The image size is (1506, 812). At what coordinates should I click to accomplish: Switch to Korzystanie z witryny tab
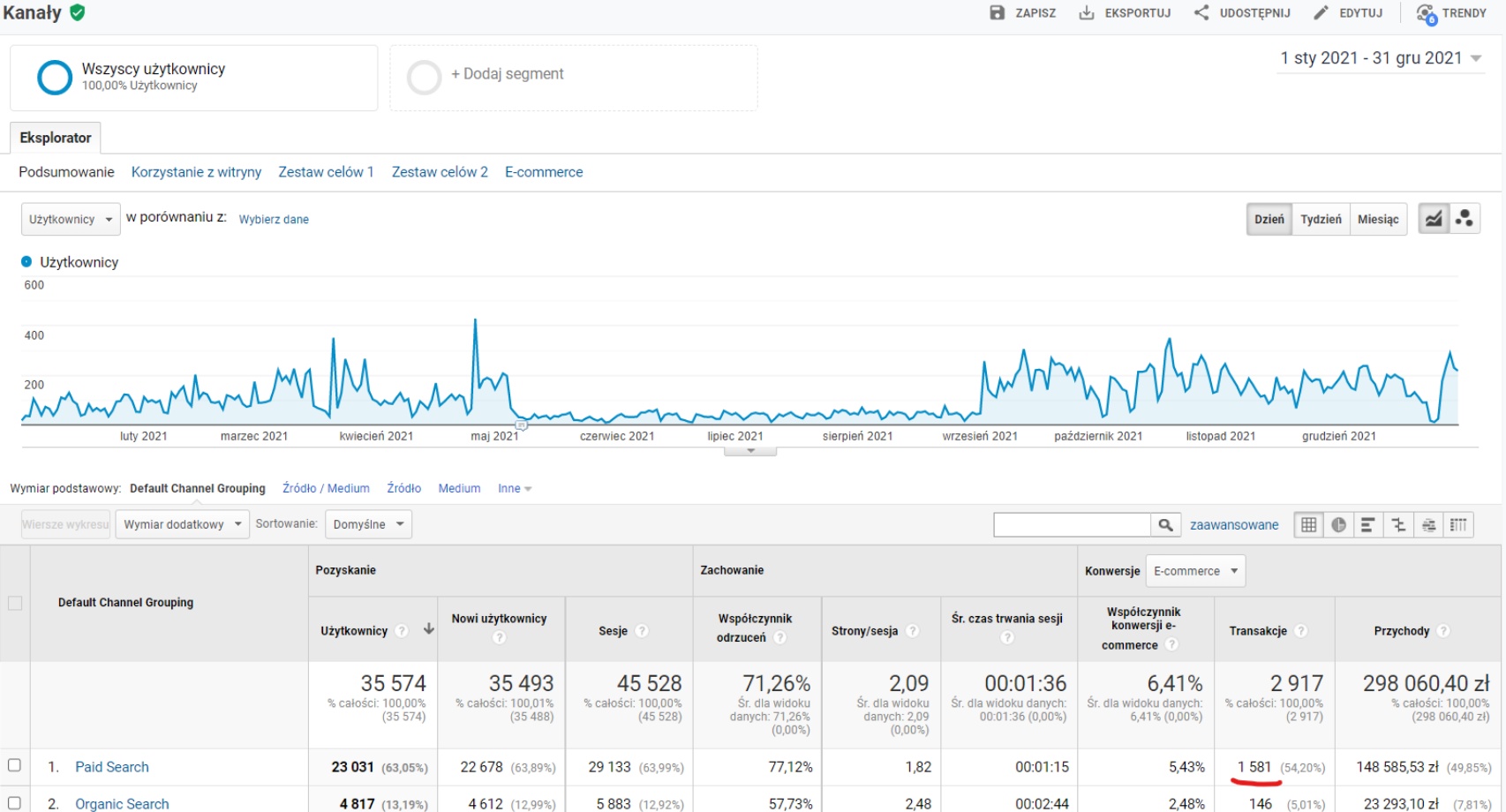pos(196,172)
